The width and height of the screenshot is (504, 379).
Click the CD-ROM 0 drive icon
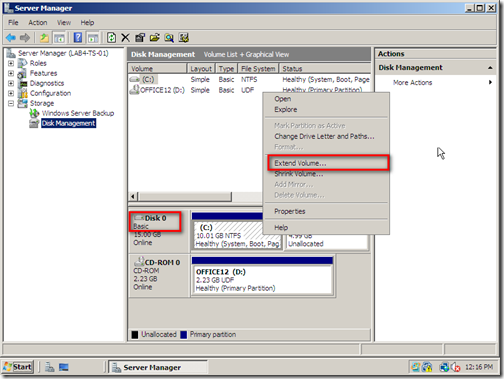139,261
